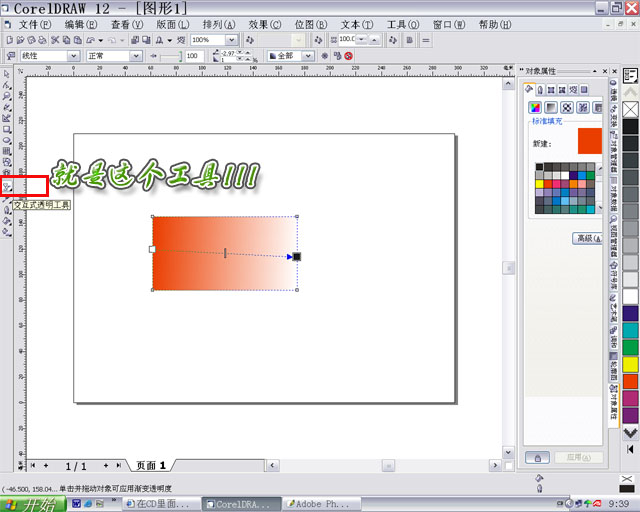The height and width of the screenshot is (512, 640).
Task: Click the white start handle on gradient rectangle
Action: point(152,249)
